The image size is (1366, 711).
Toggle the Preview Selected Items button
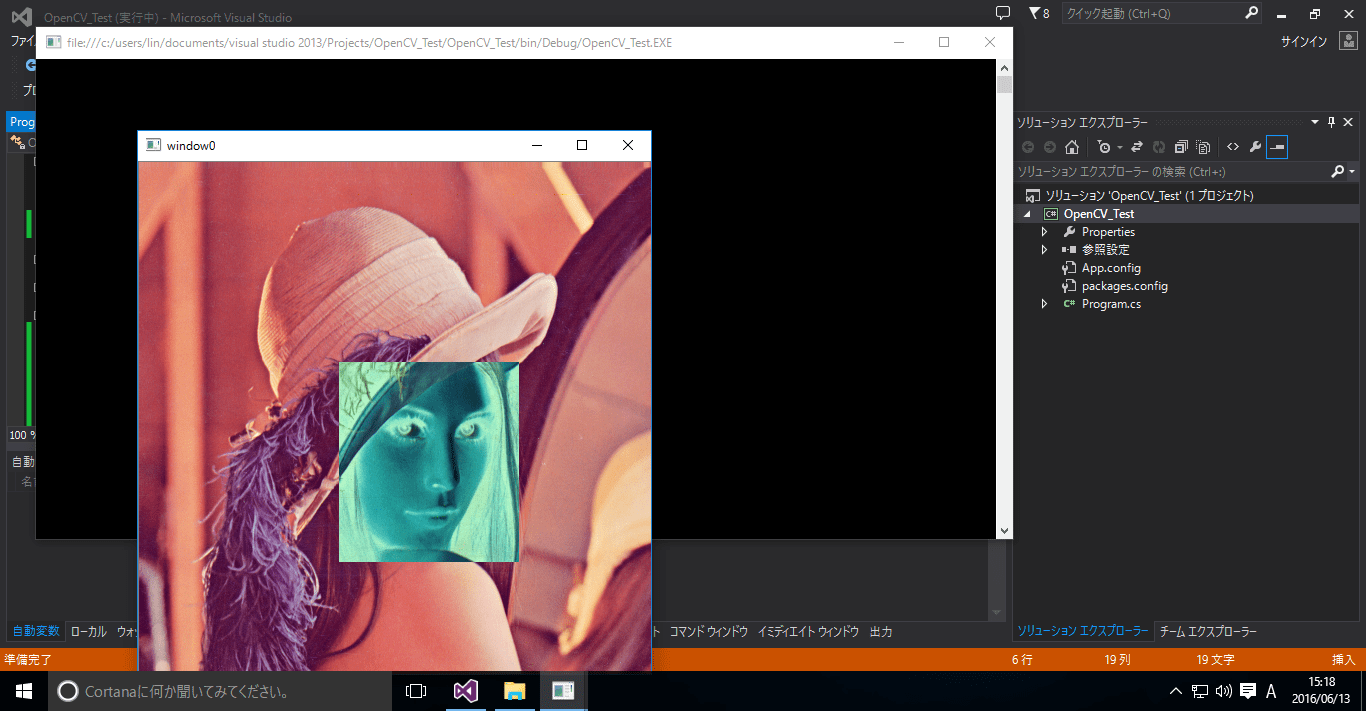pyautogui.click(x=1277, y=146)
